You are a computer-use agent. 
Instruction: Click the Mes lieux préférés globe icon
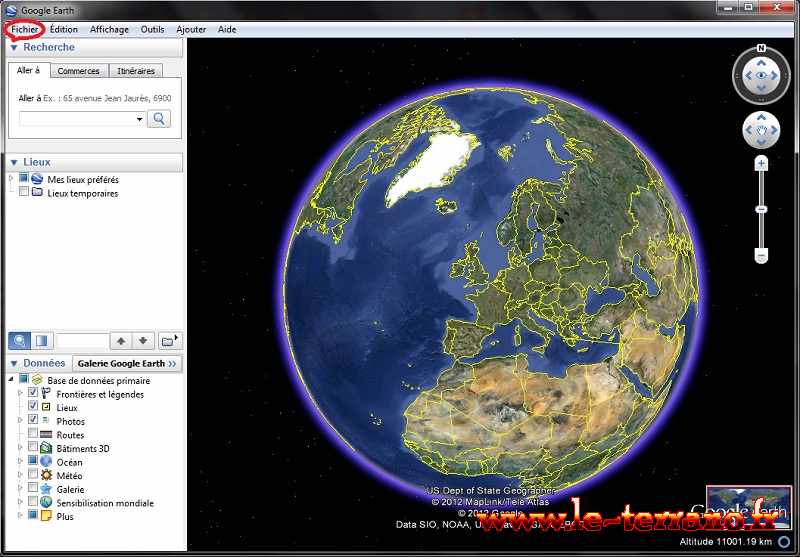pos(37,179)
